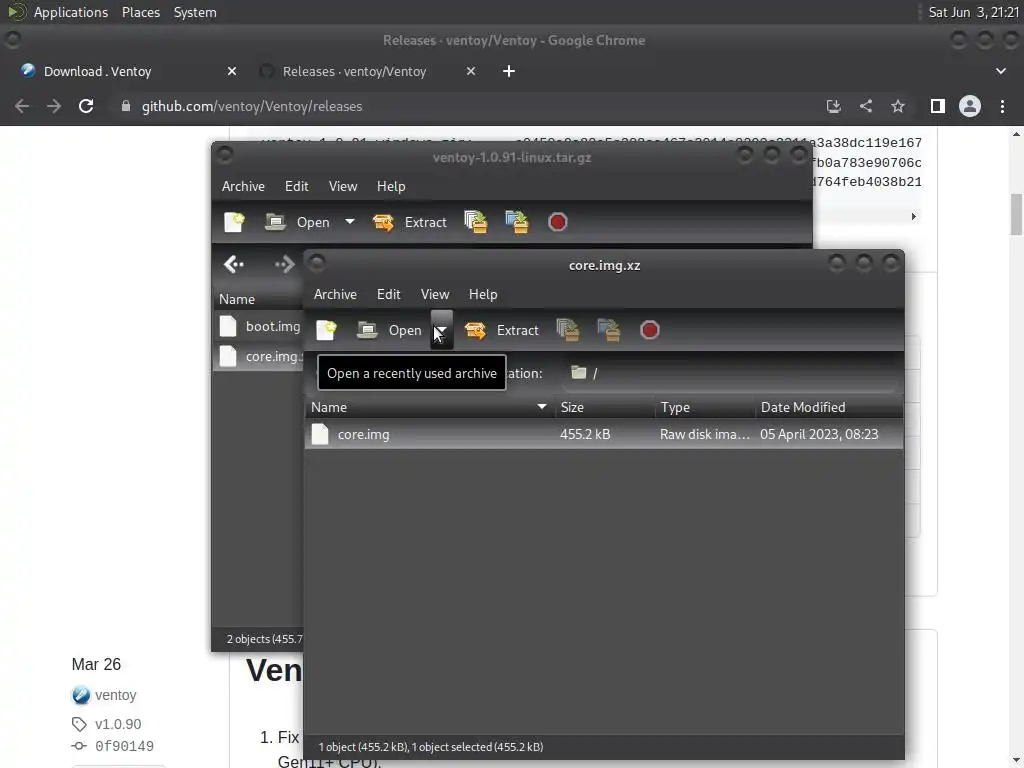Click Open icon in ventoy tar.gz toolbar
The image size is (1024, 768).
tap(297, 222)
